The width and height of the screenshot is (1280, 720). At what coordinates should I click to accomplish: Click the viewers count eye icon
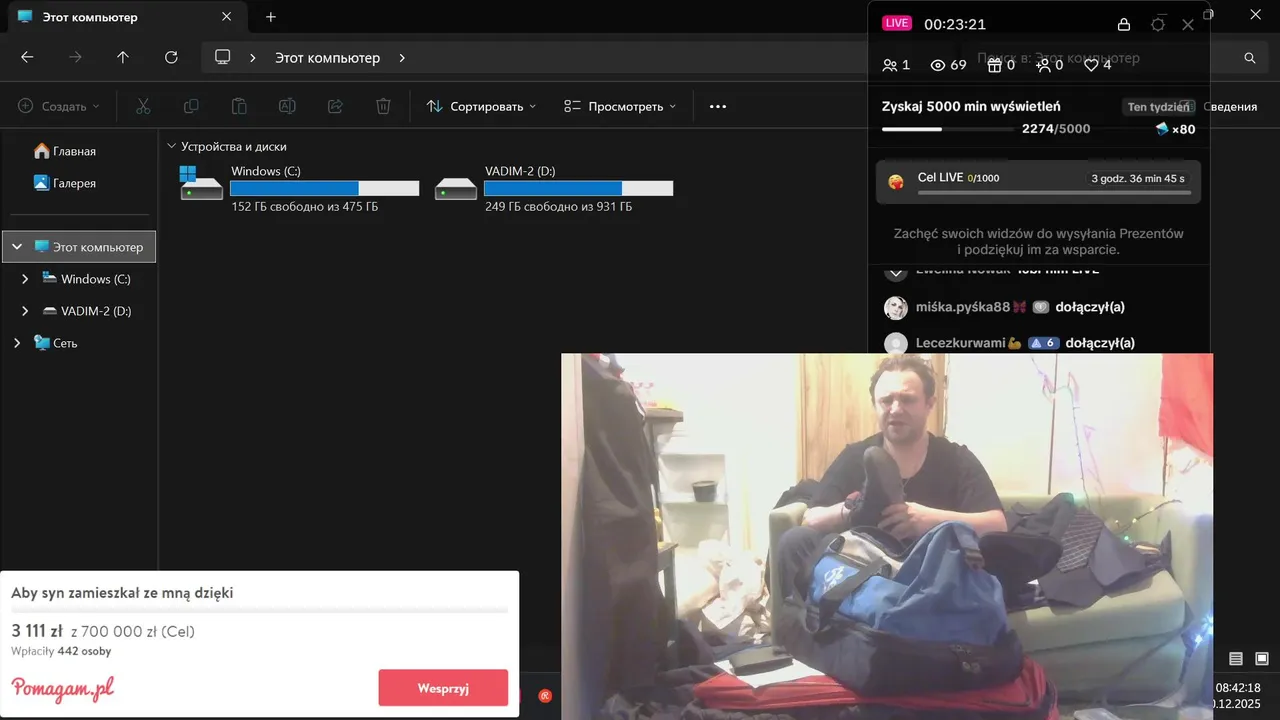click(938, 65)
